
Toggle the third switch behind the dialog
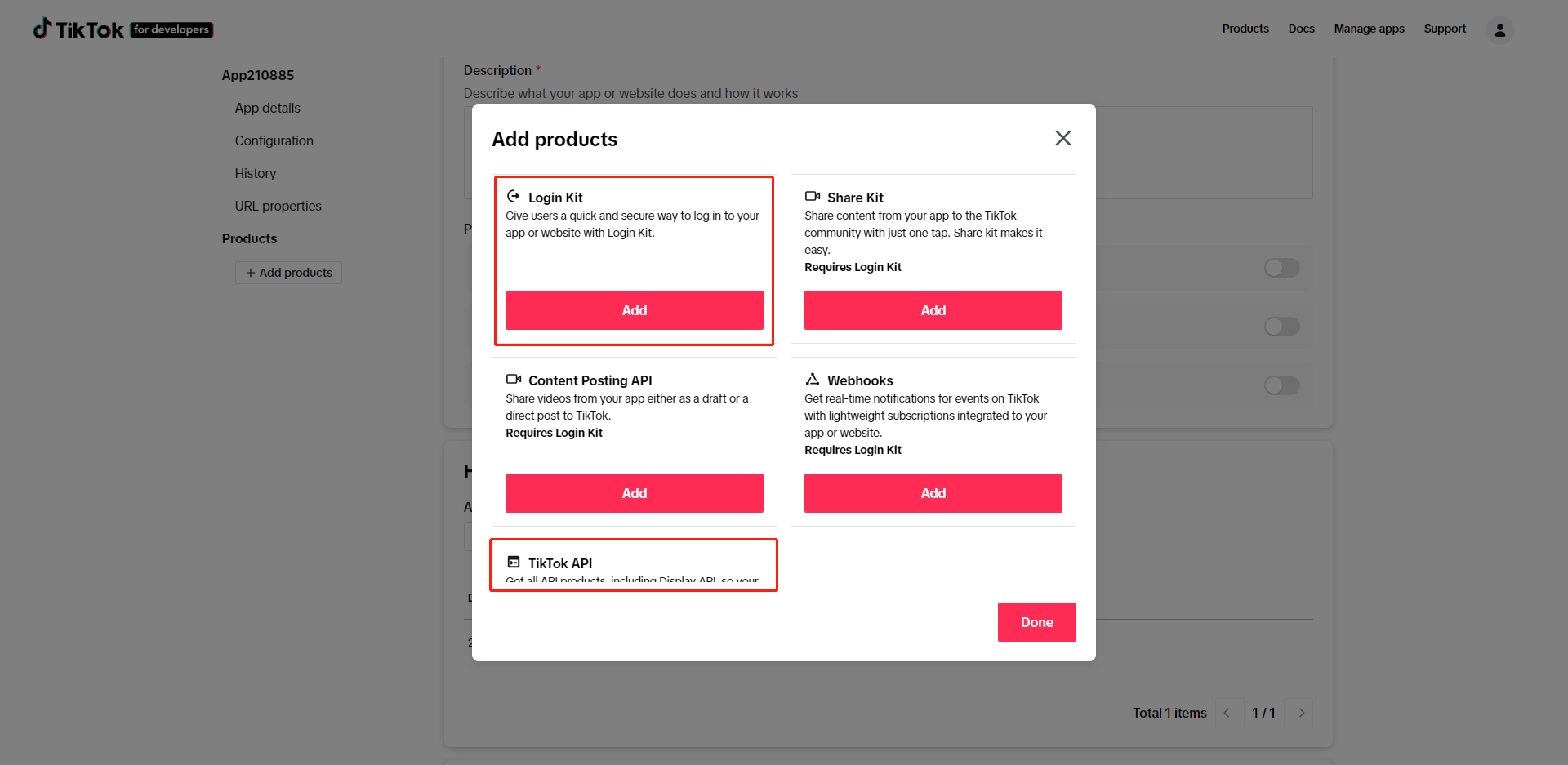point(1281,385)
